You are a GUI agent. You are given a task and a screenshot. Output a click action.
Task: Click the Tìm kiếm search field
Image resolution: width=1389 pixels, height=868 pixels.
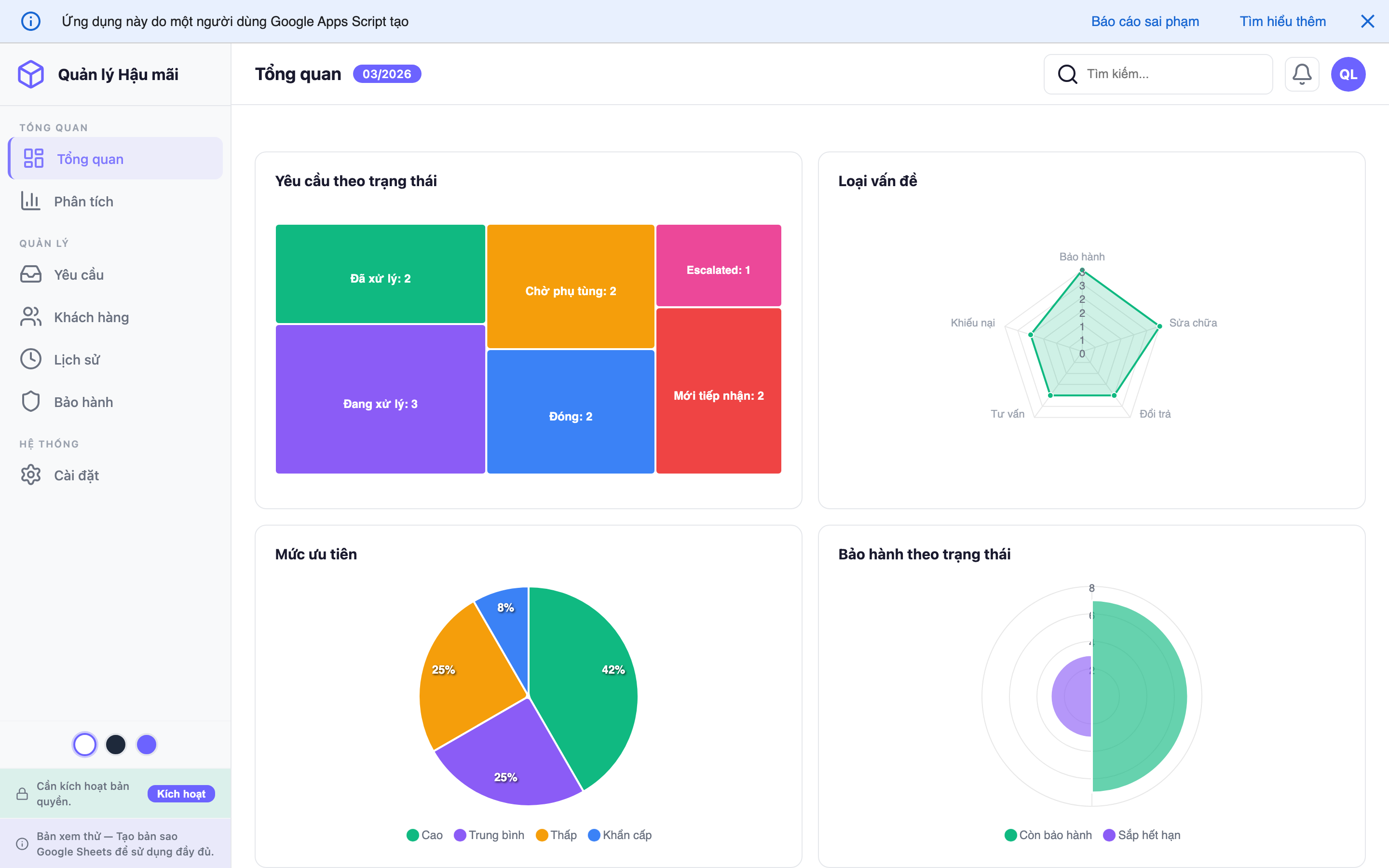click(1171, 74)
